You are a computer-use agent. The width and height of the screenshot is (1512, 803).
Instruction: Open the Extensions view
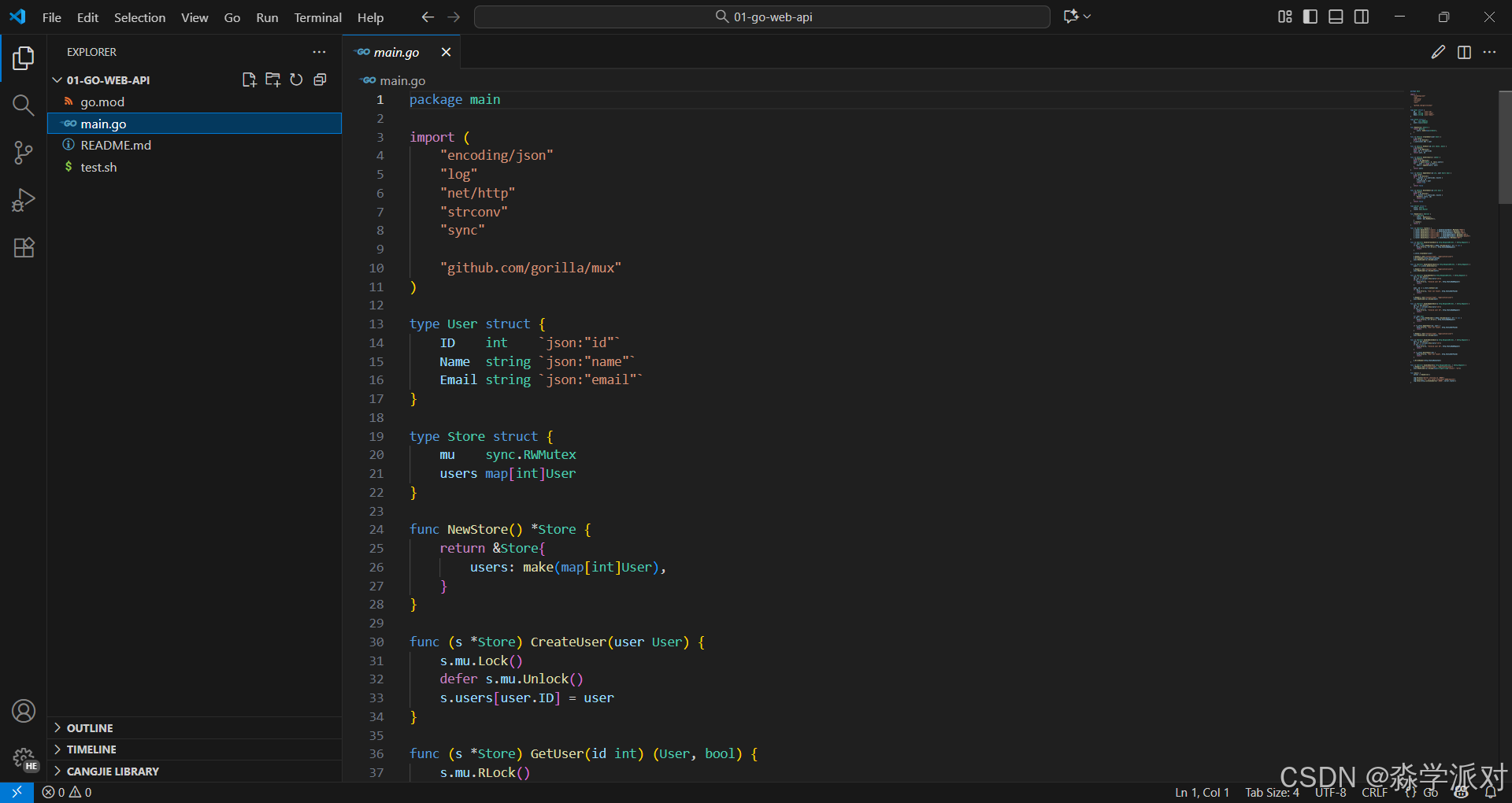pyautogui.click(x=24, y=247)
